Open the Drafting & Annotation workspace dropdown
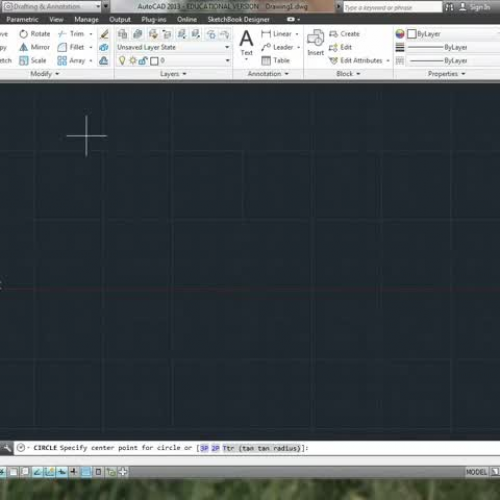Viewport: 500px width, 500px height. click(52, 6)
